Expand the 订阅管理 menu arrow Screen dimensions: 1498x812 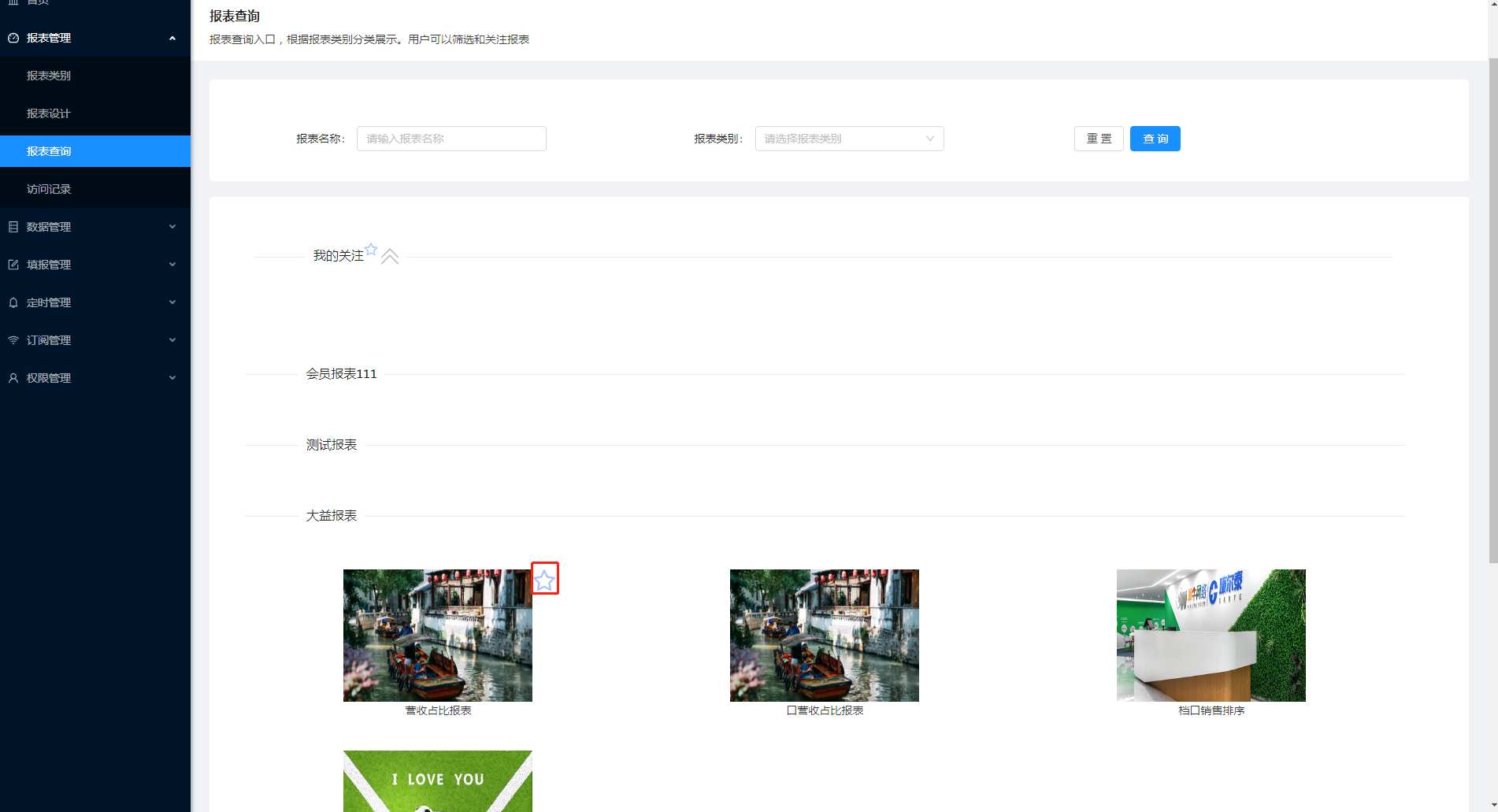coord(172,340)
